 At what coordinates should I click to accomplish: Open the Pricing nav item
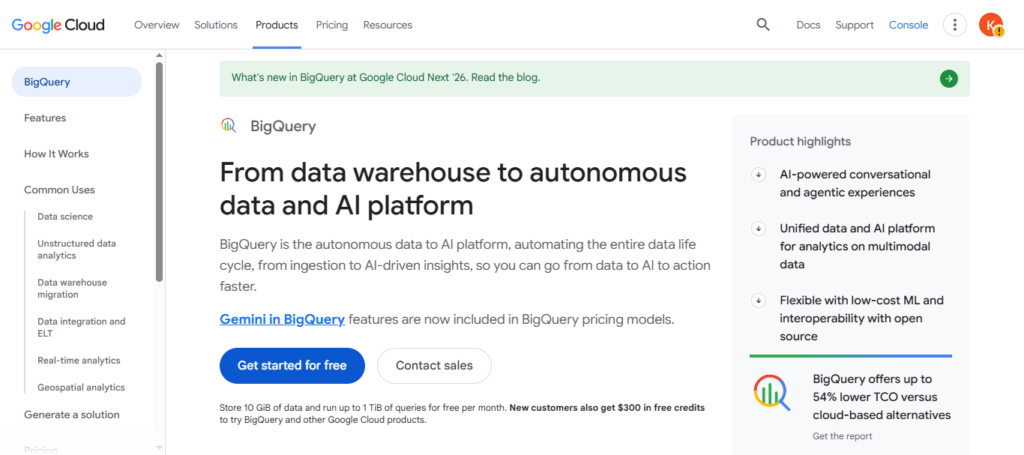pyautogui.click(x=332, y=25)
